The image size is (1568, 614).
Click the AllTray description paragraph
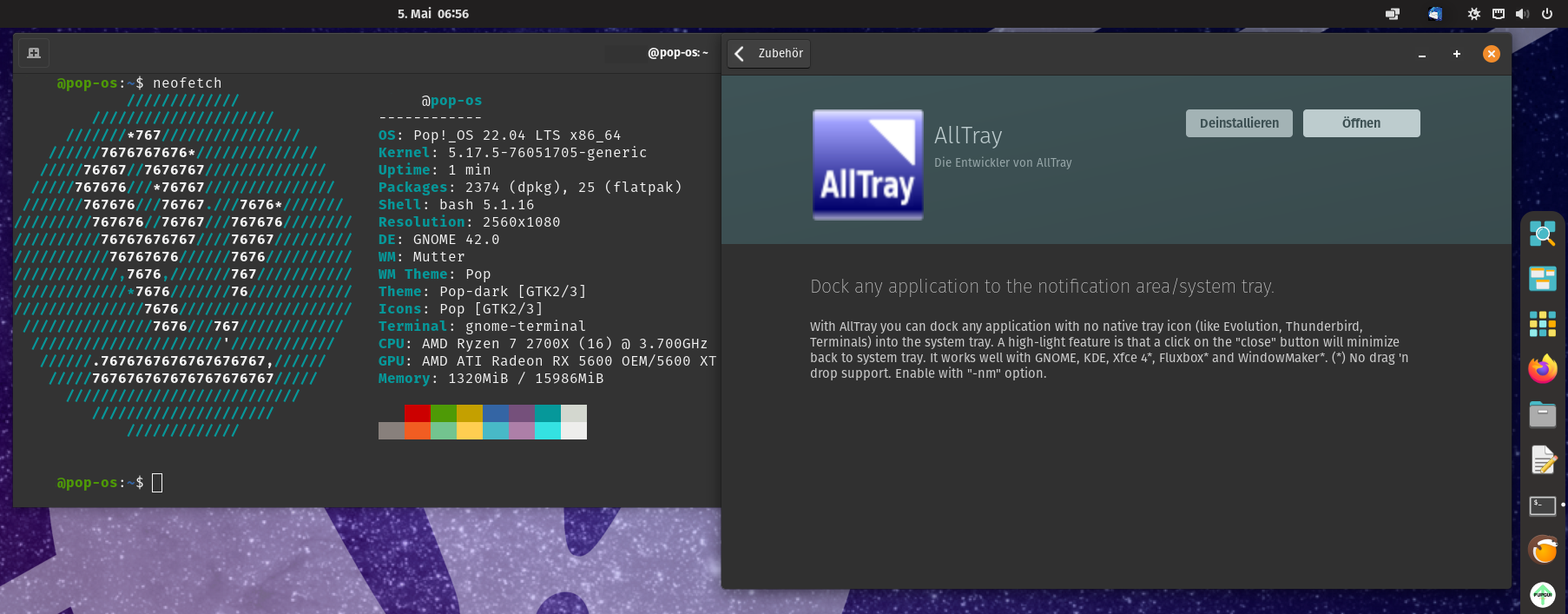click(x=1110, y=350)
